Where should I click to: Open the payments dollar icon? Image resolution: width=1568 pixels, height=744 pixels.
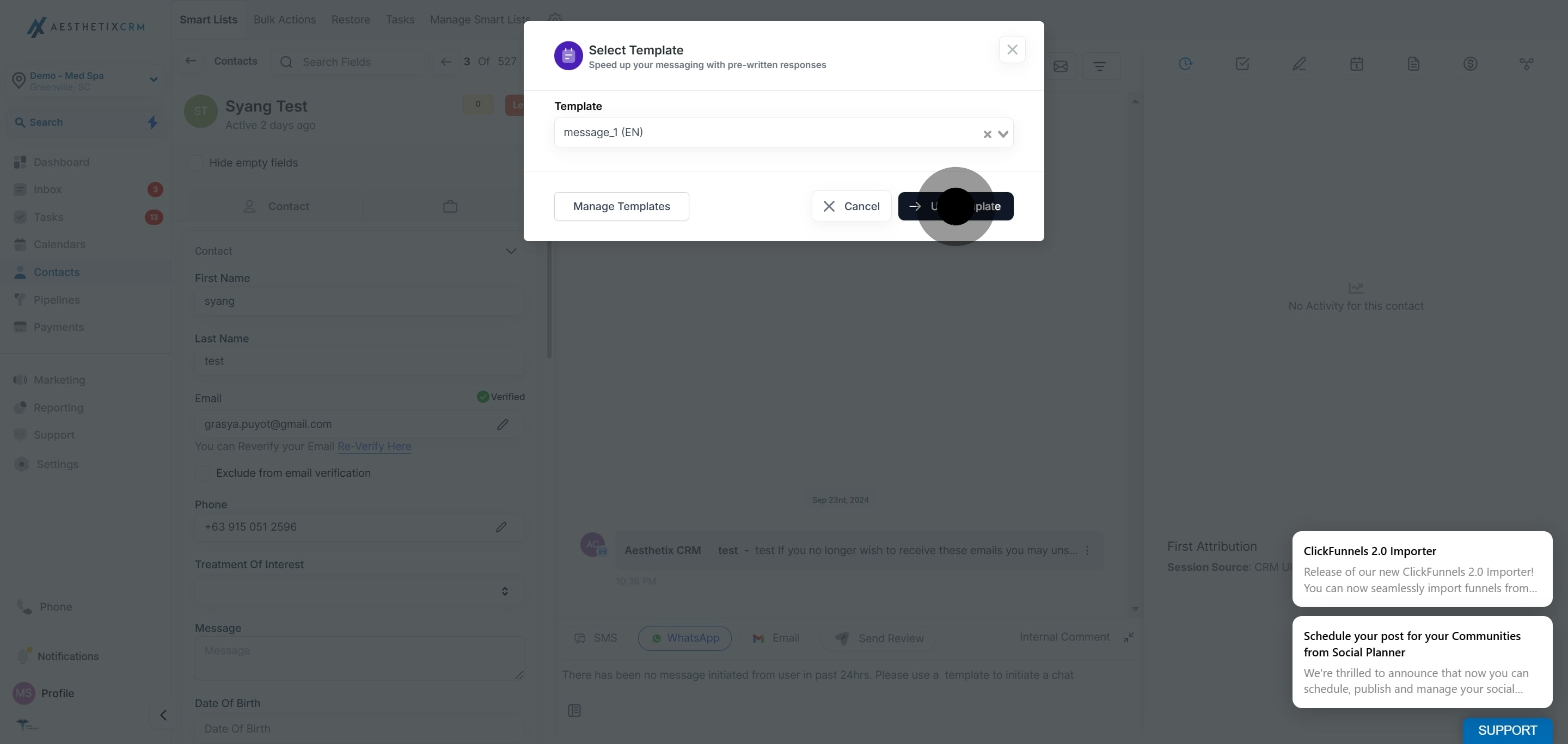[x=1470, y=63]
